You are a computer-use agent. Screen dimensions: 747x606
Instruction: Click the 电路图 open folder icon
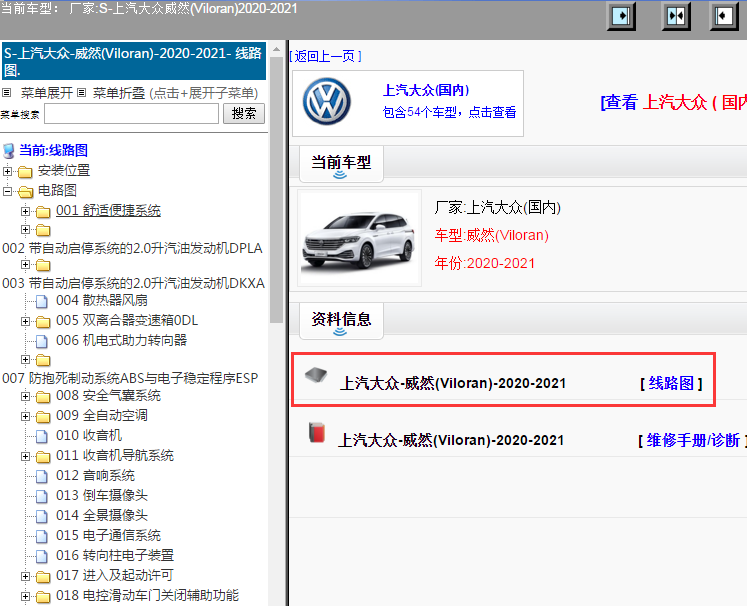(x=26, y=192)
